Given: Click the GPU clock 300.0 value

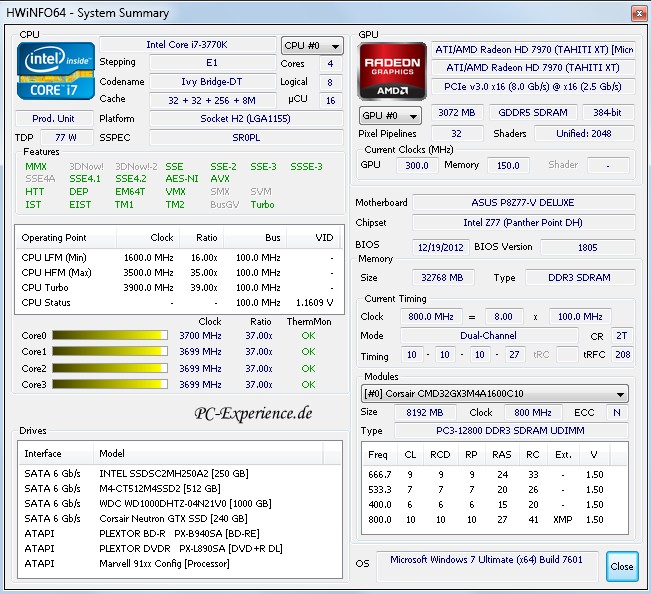Looking at the screenshot, I should coord(417,165).
